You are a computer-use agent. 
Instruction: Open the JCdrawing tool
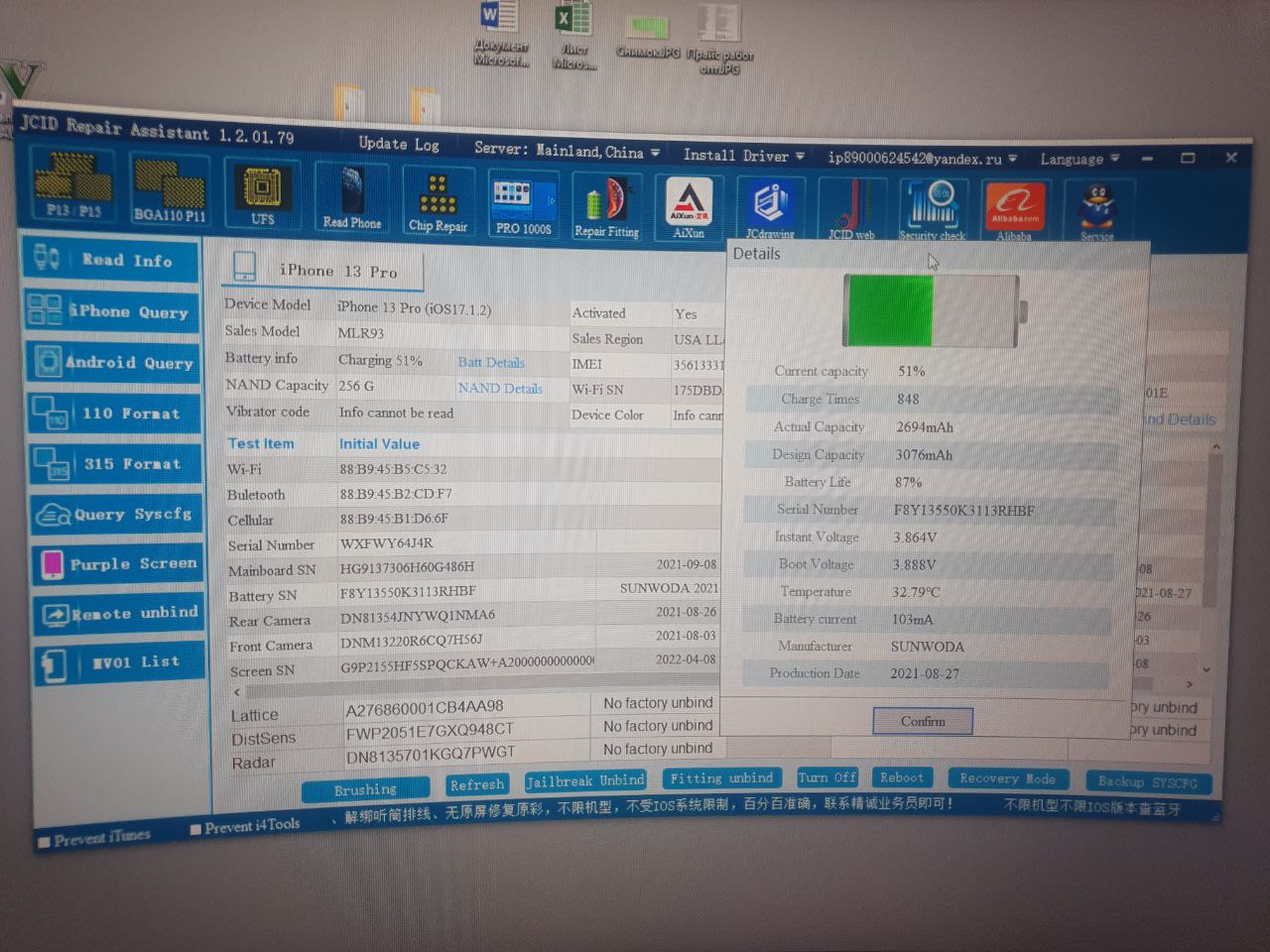click(770, 209)
